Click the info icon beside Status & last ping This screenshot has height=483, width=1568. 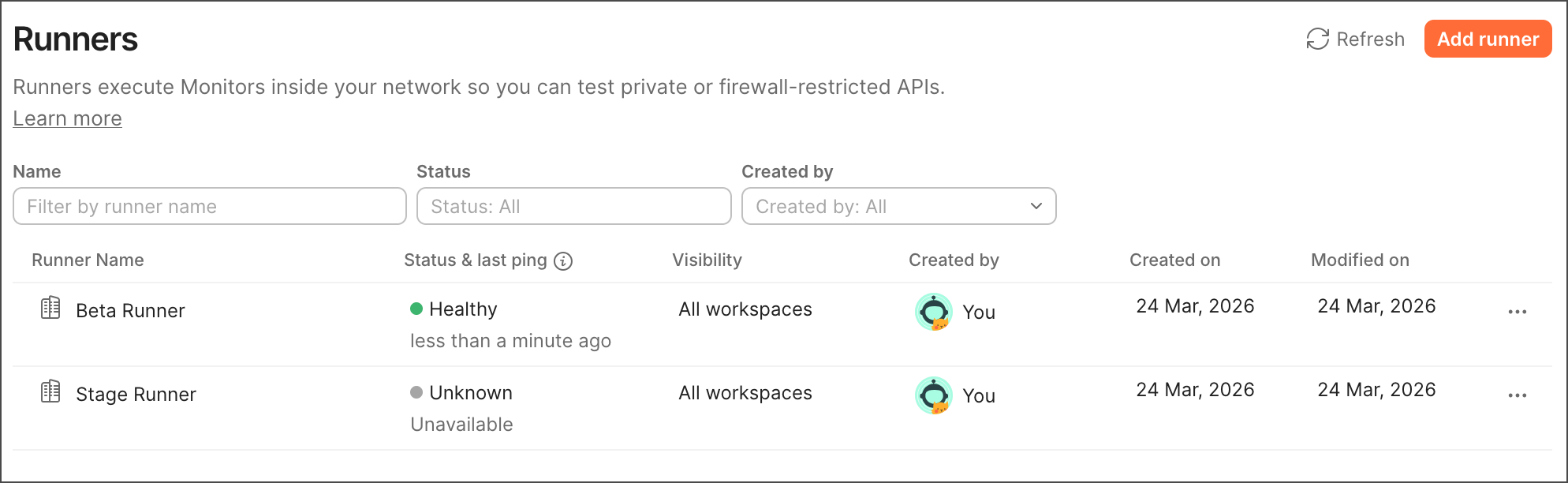coord(563,261)
